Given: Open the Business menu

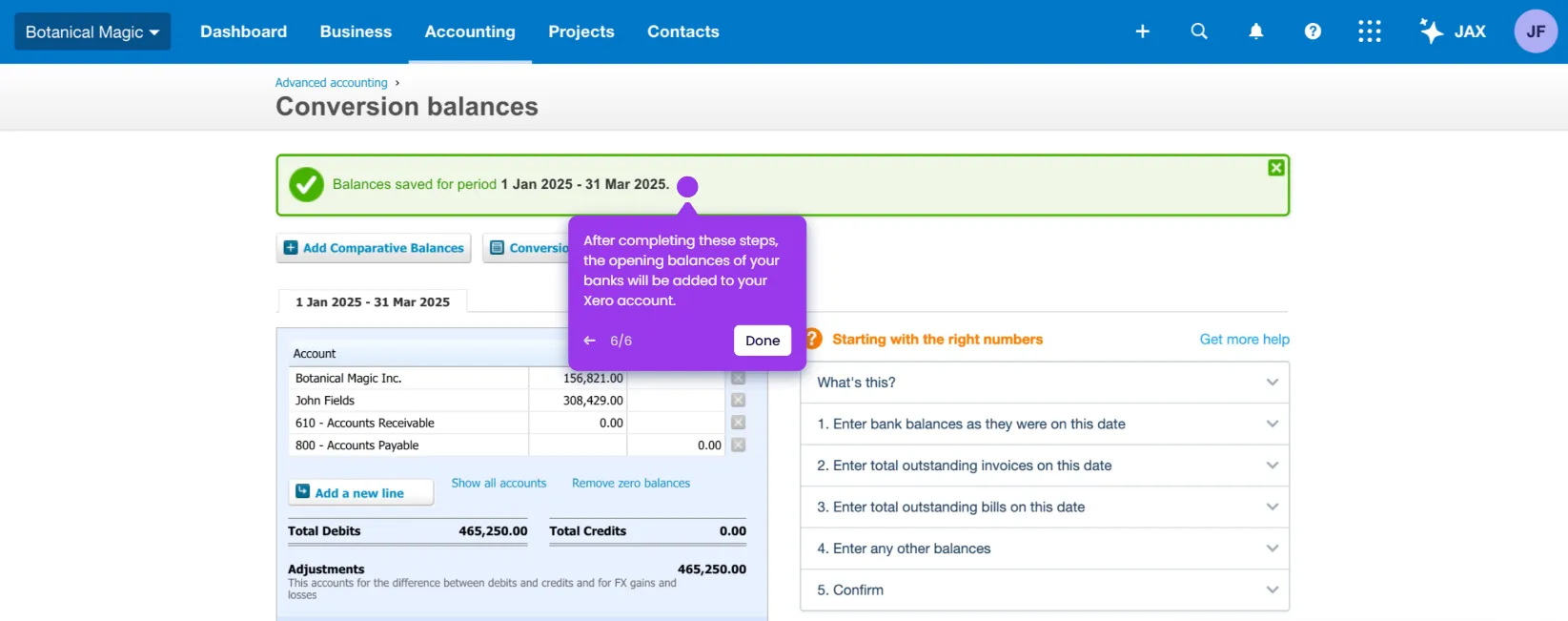Looking at the screenshot, I should tap(356, 31).
